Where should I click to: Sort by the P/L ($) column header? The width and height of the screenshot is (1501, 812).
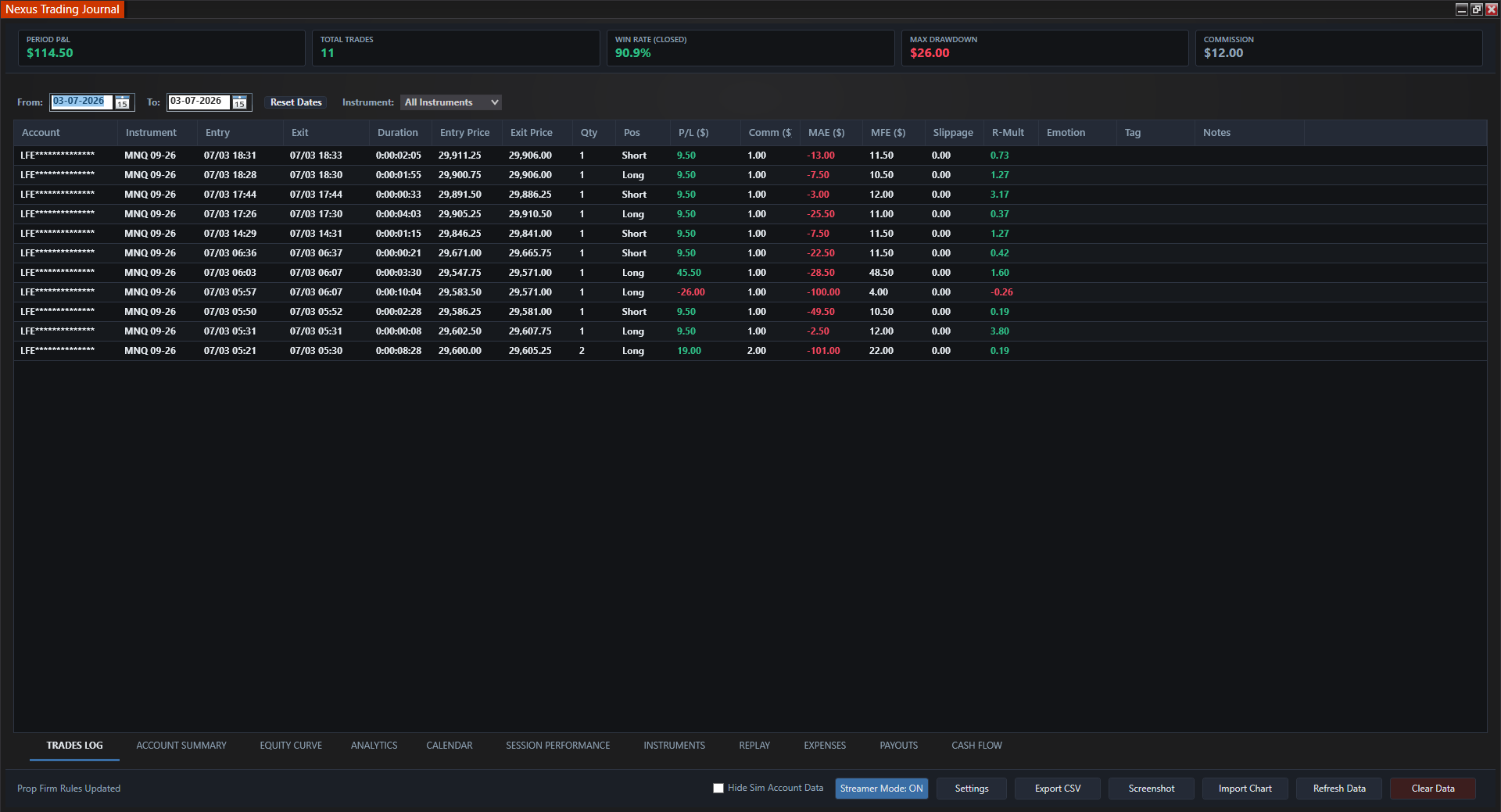[705, 133]
